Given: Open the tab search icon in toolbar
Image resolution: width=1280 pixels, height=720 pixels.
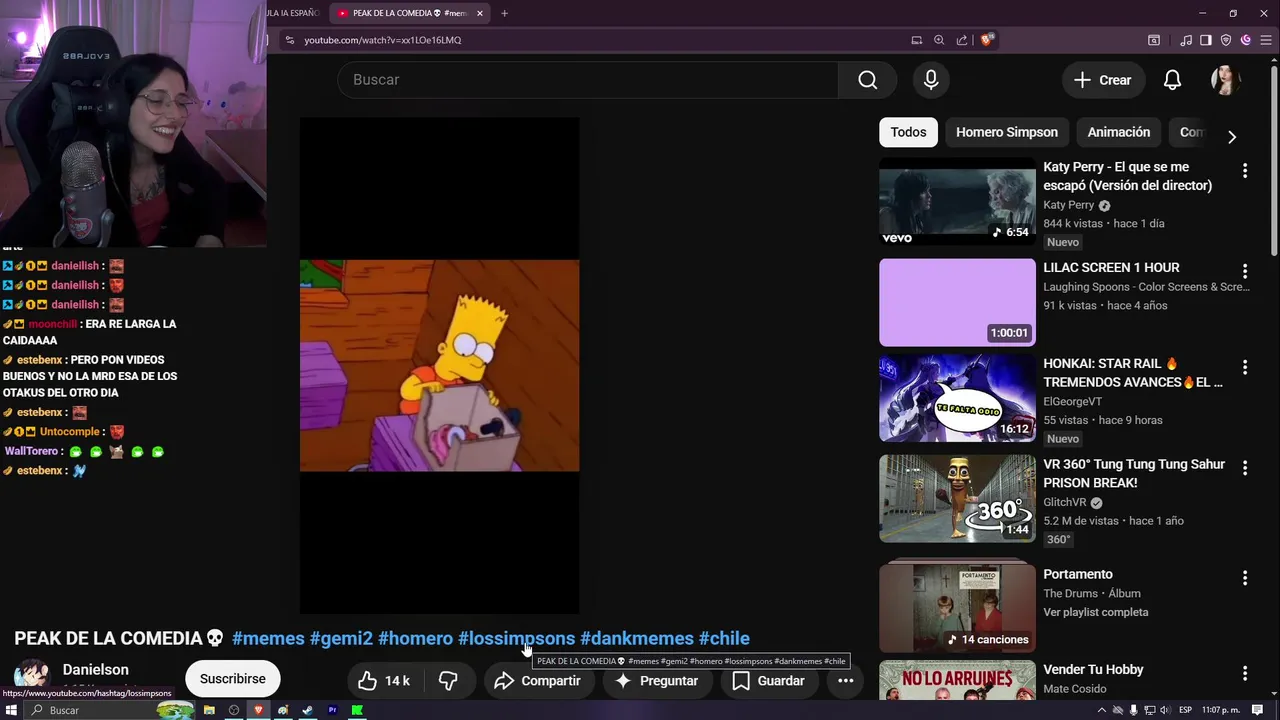Looking at the screenshot, I should tap(1154, 40).
